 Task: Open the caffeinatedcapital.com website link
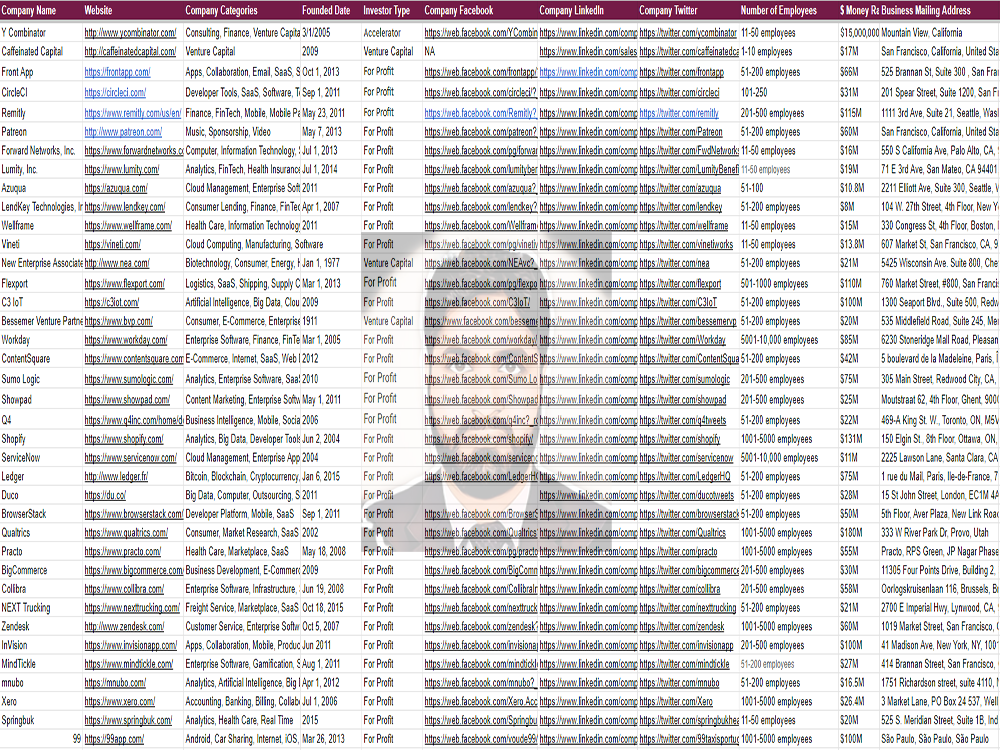[130, 52]
